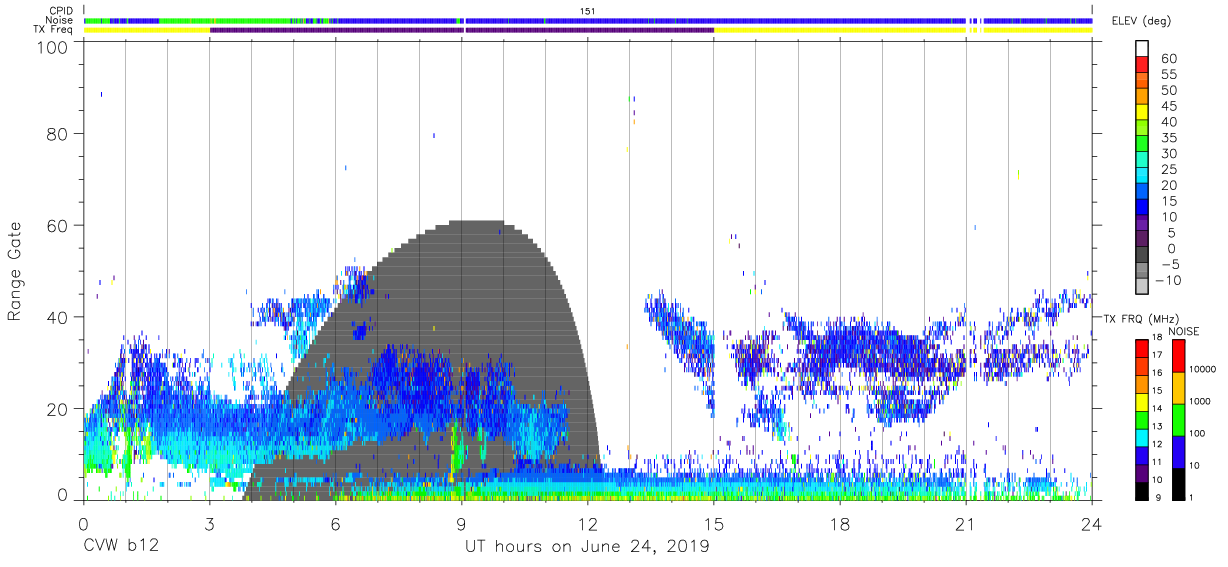Click the CPID value 151
Screen dimensions: 1228x567
[588, 10]
